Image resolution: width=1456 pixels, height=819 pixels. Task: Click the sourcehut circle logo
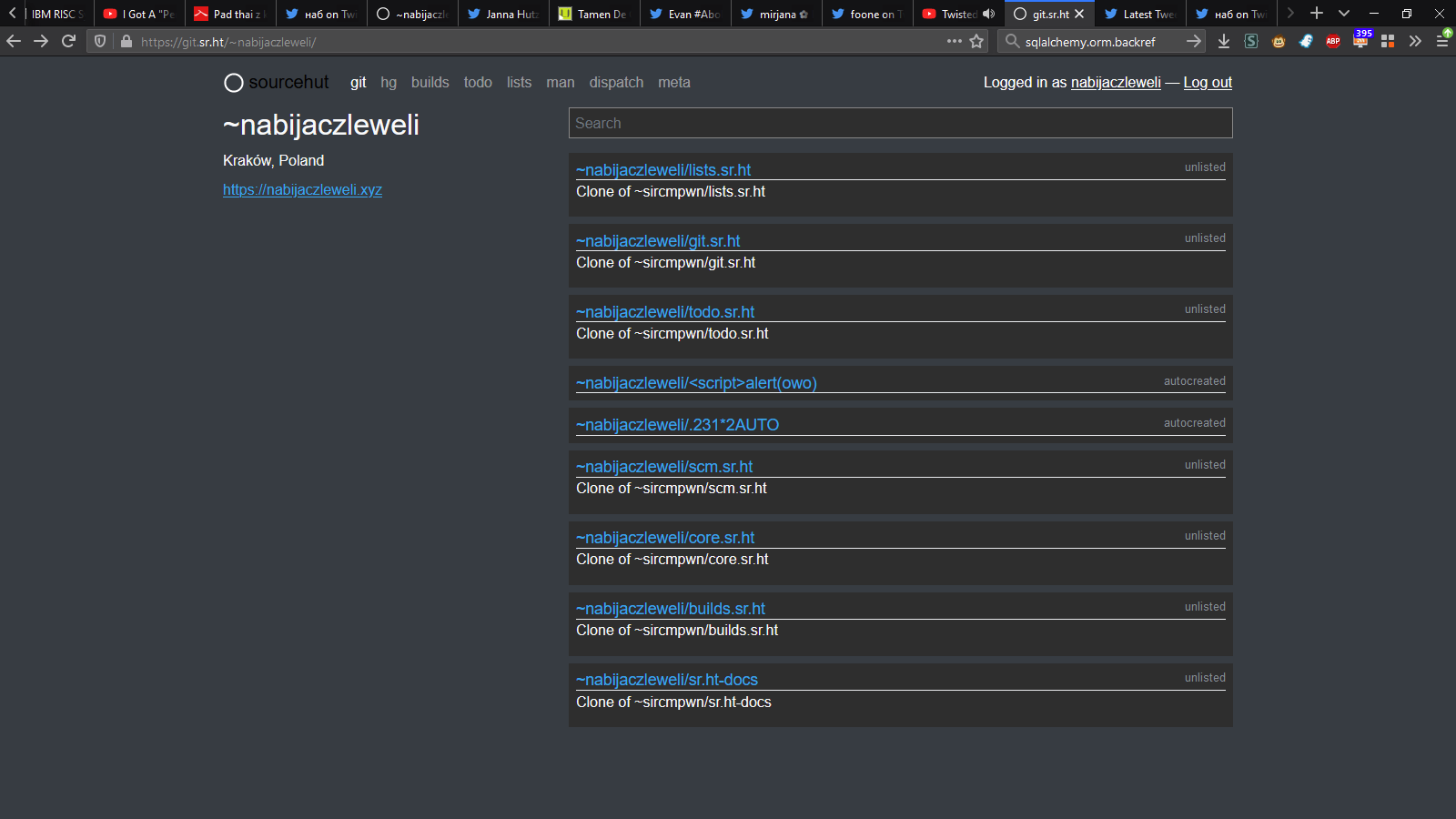[x=234, y=83]
